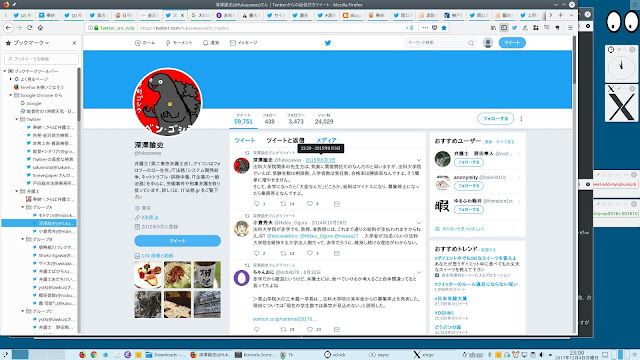Reload the page with the refresh icon
The width and height of the screenshot is (640, 360).
pyautogui.click(x=29, y=28)
